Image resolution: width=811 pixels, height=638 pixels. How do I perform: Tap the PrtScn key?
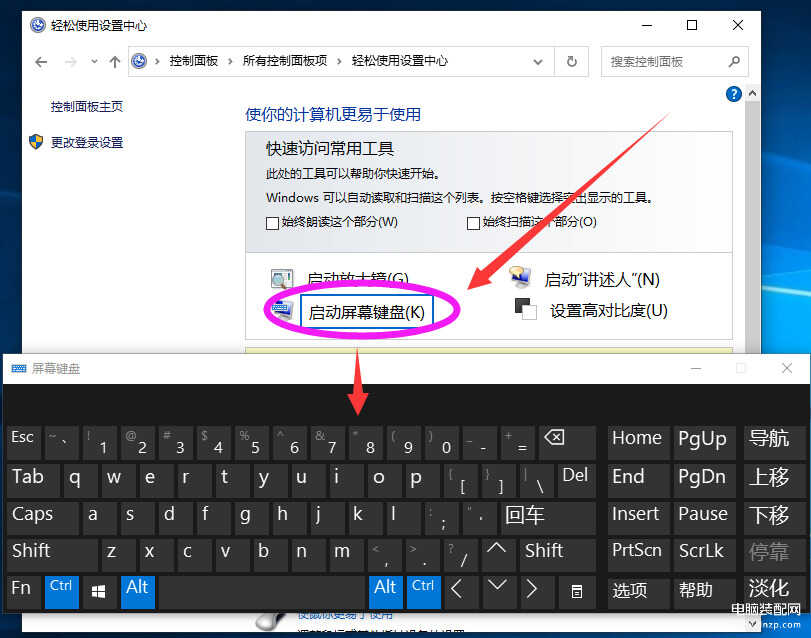point(639,555)
